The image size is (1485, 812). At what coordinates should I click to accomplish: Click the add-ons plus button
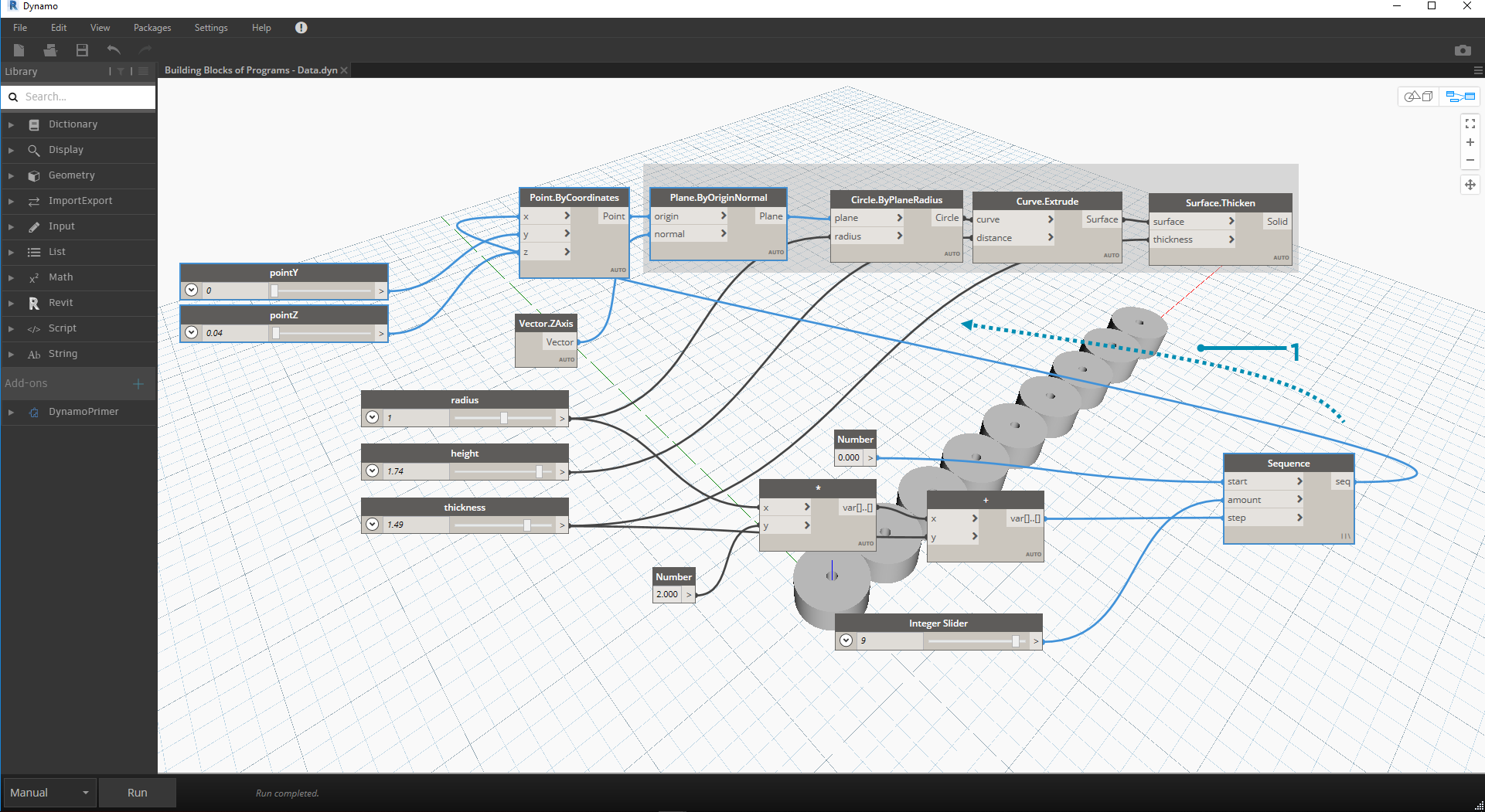(138, 383)
